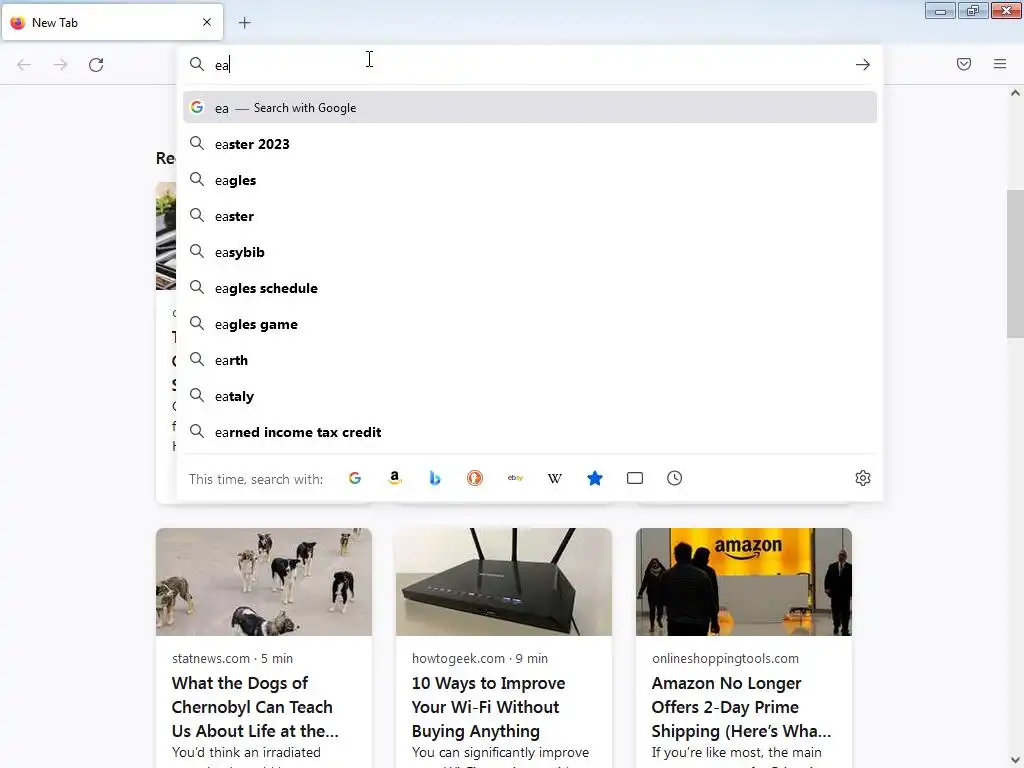Click 'howtogeek.com · 9 min' source text
Image resolution: width=1024 pixels, height=768 pixels.
[x=479, y=658]
